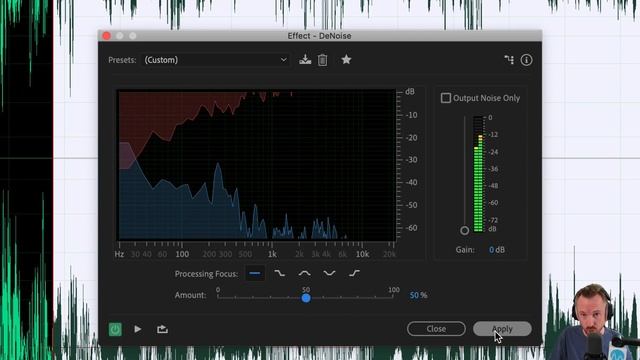Click the Effect - DeNoise title text

pos(319,36)
